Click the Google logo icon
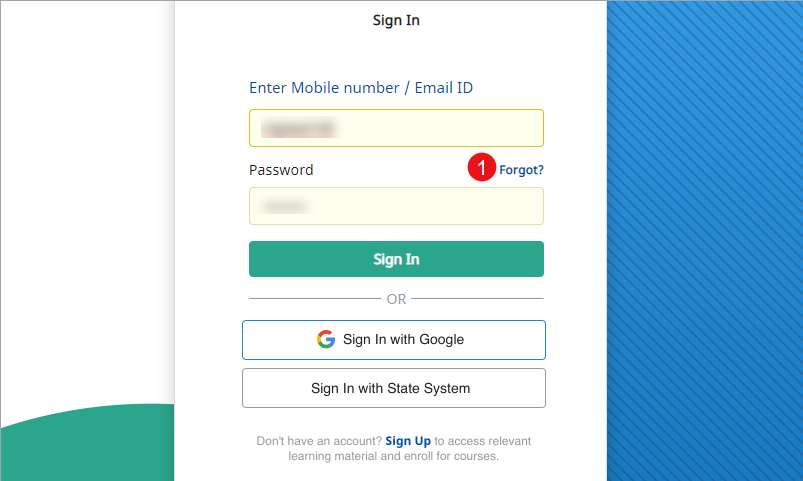803x481 pixels. 326,339
